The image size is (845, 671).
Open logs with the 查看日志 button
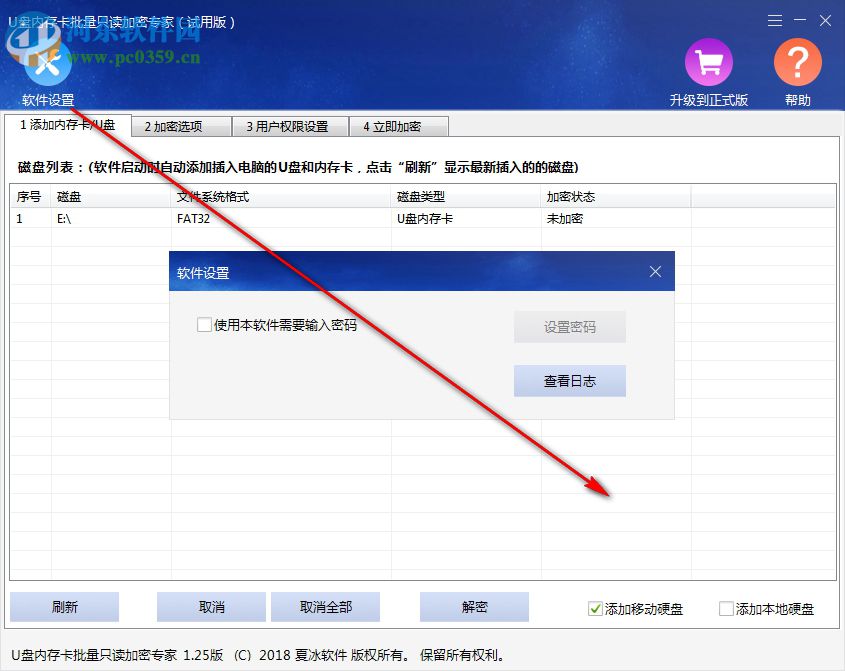click(x=569, y=381)
